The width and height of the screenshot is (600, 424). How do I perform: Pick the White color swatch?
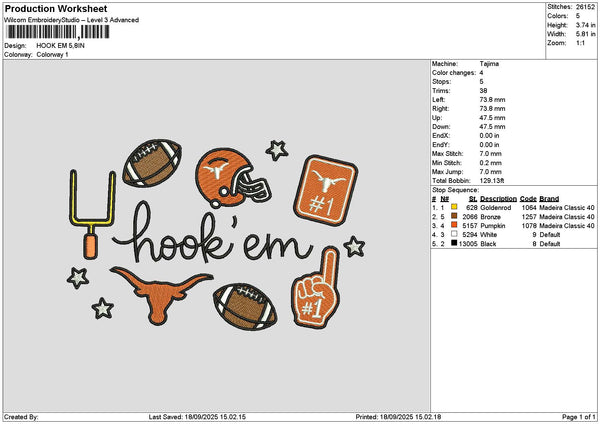point(454,234)
